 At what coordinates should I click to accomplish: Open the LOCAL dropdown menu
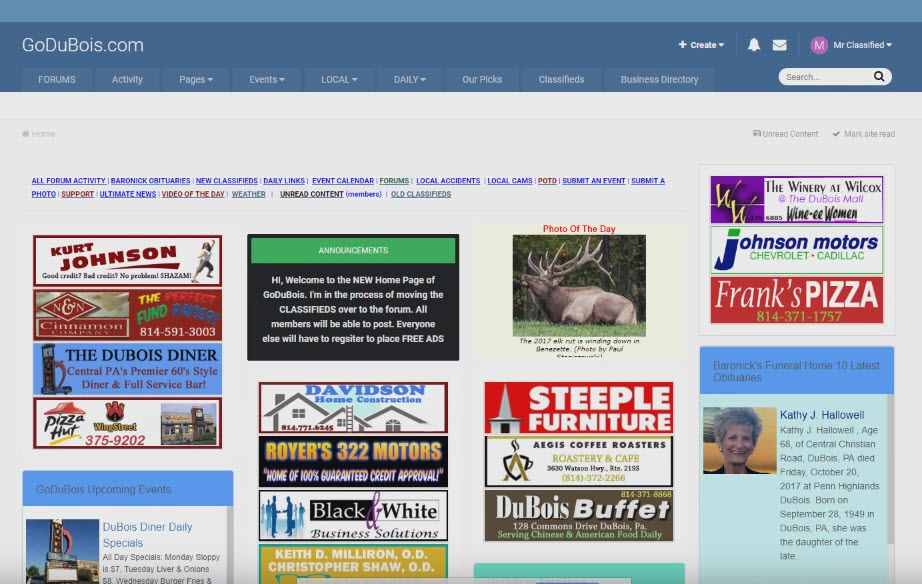[340, 79]
